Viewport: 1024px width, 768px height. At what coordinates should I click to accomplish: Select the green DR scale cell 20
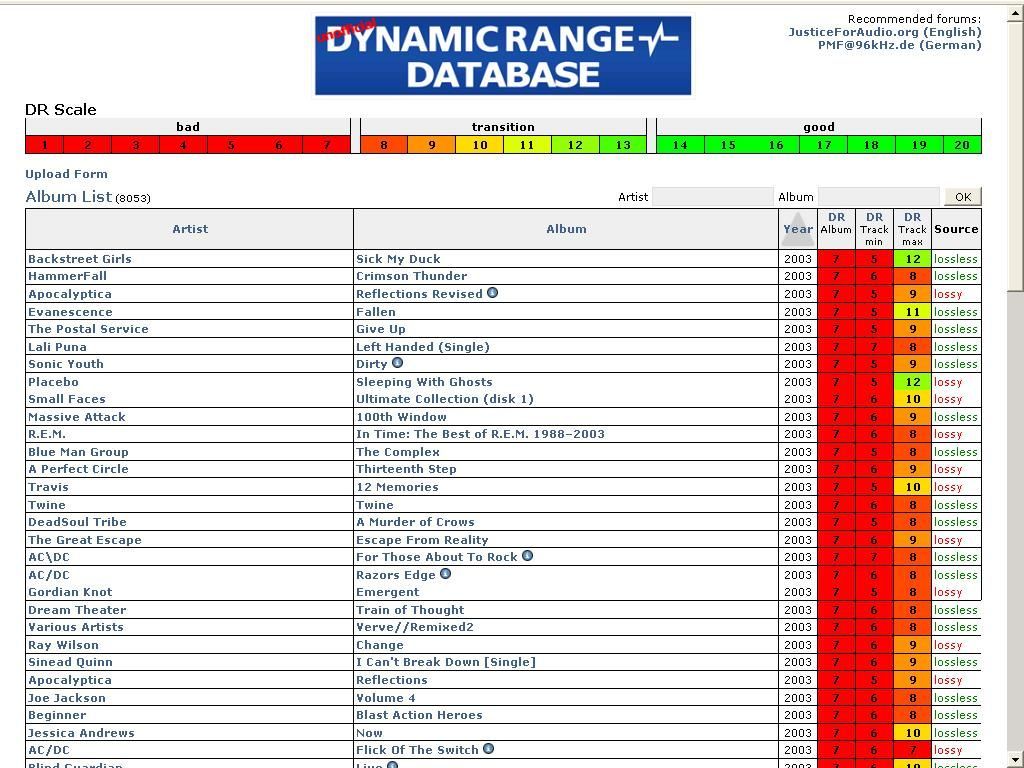[x=962, y=145]
